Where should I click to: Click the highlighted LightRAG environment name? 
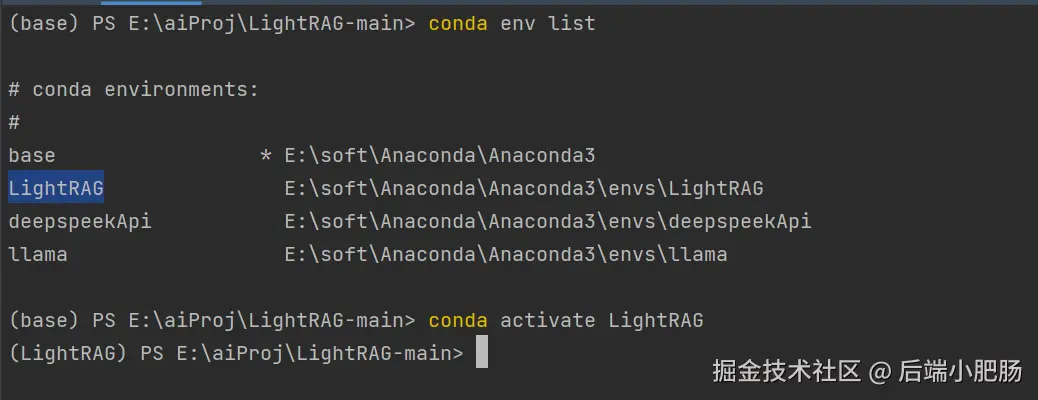click(56, 188)
